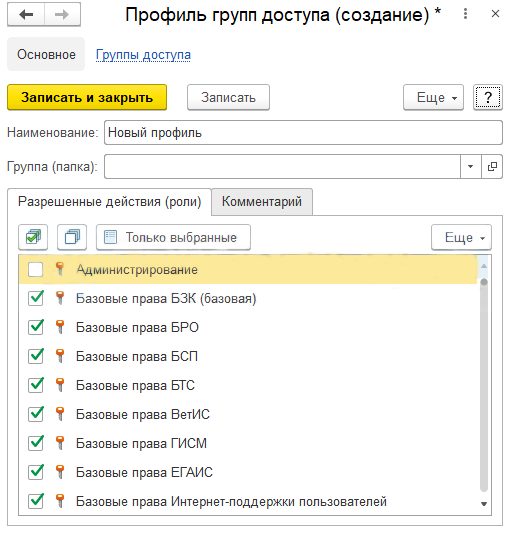Select the Основное section tab
The height and width of the screenshot is (533, 513).
[x=46, y=54]
